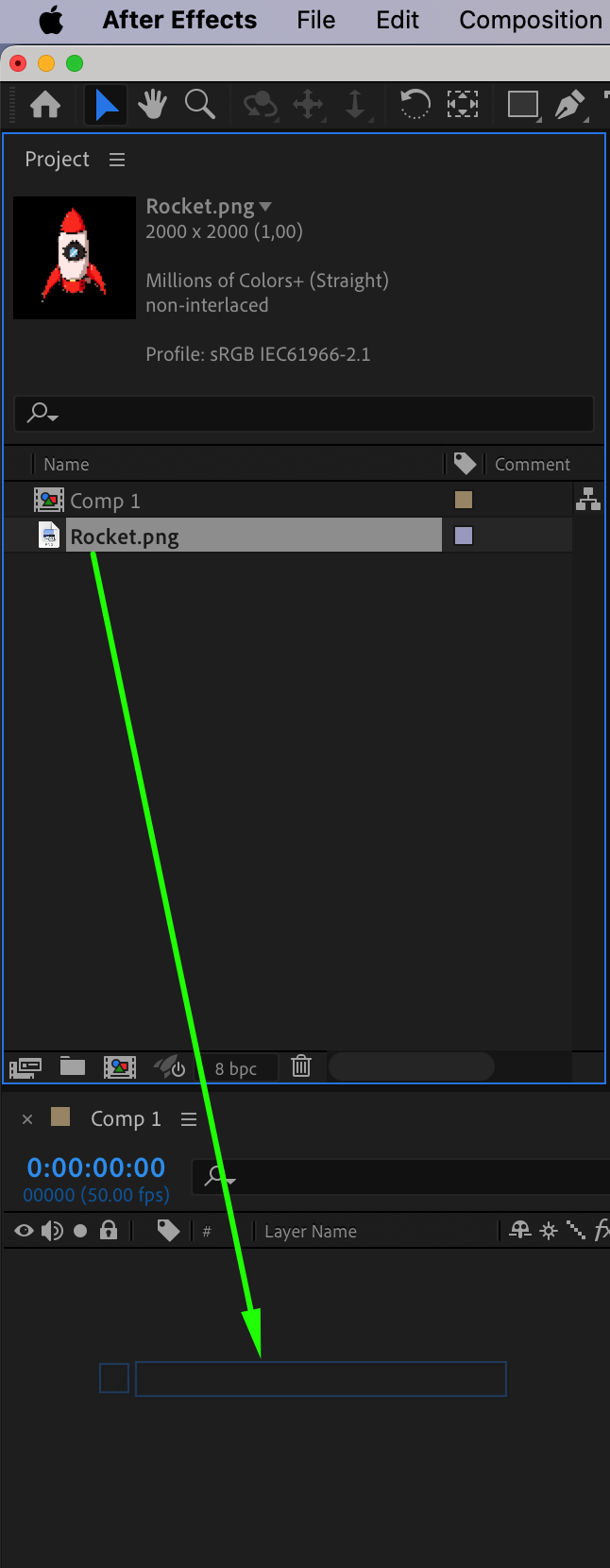Select the Rotation tool
The height and width of the screenshot is (1568, 610).
[415, 104]
